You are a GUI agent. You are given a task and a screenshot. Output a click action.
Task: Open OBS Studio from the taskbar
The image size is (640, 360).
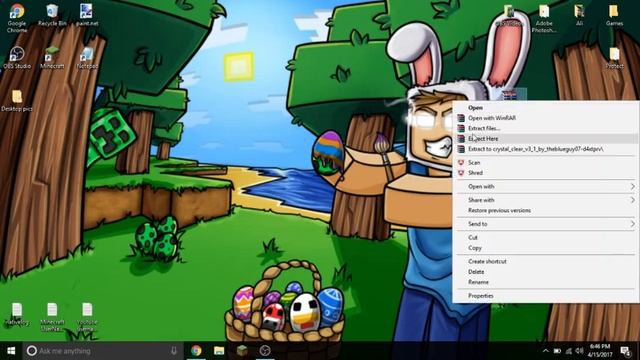coord(265,351)
